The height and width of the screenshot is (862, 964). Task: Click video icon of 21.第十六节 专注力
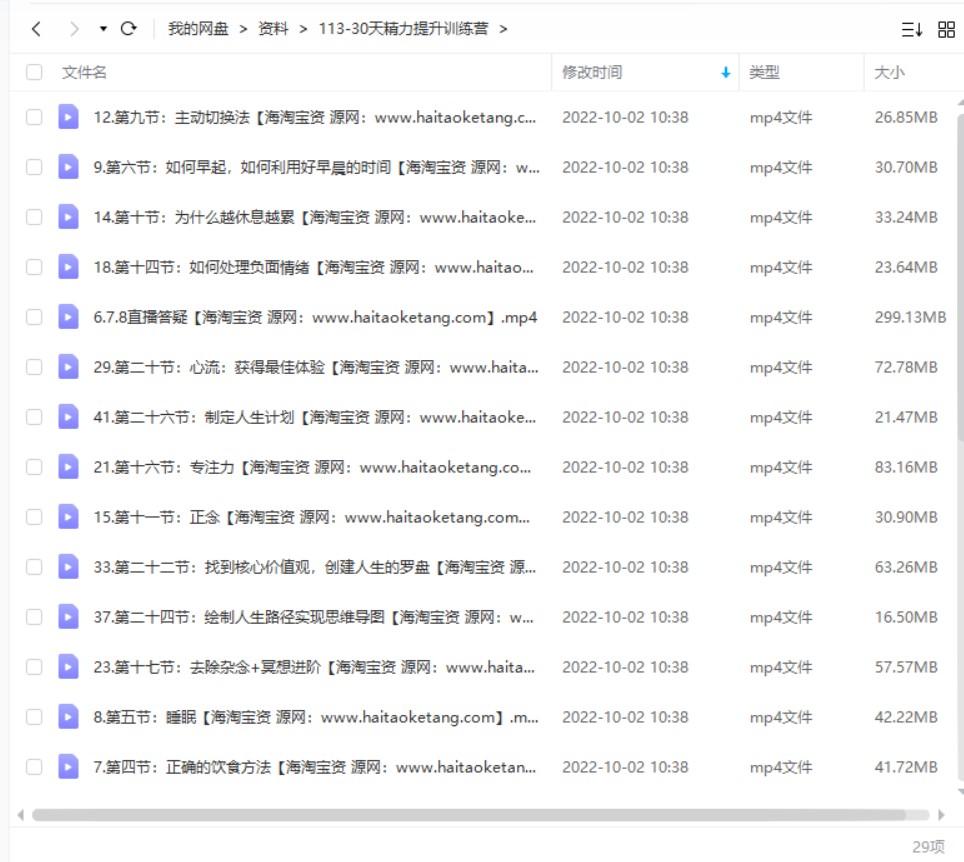[68, 467]
